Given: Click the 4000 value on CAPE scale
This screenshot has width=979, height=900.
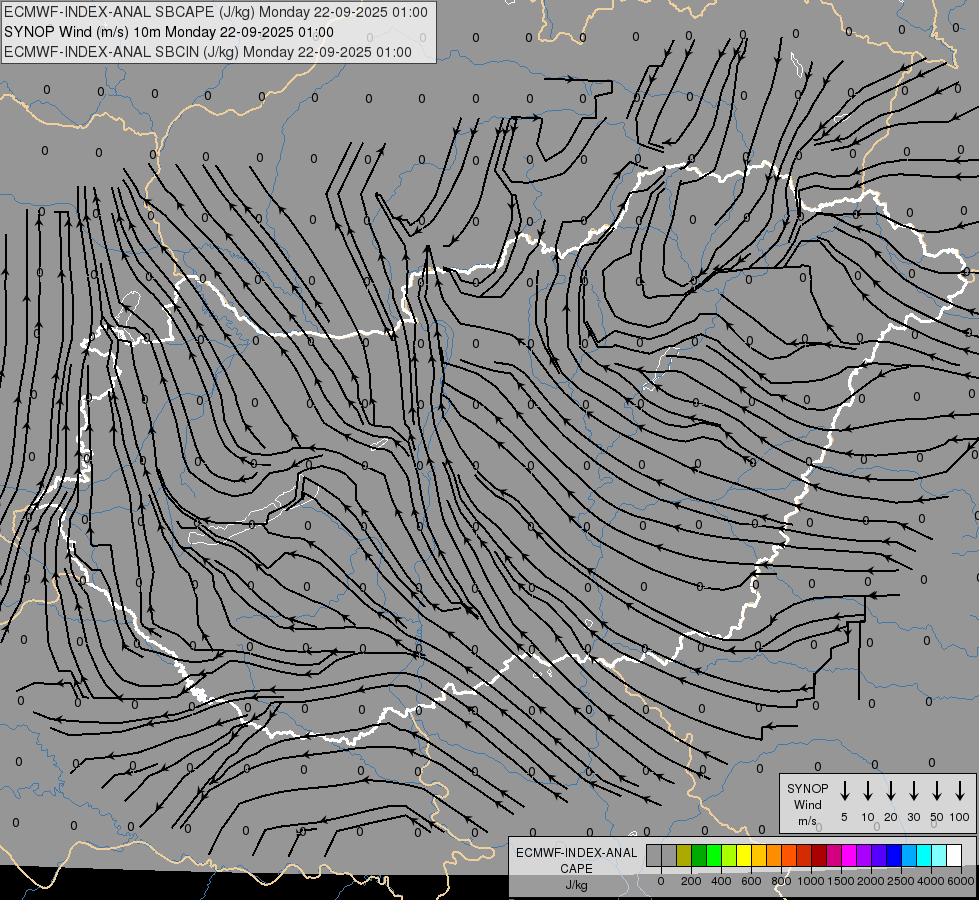Looking at the screenshot, I should click(x=931, y=881).
